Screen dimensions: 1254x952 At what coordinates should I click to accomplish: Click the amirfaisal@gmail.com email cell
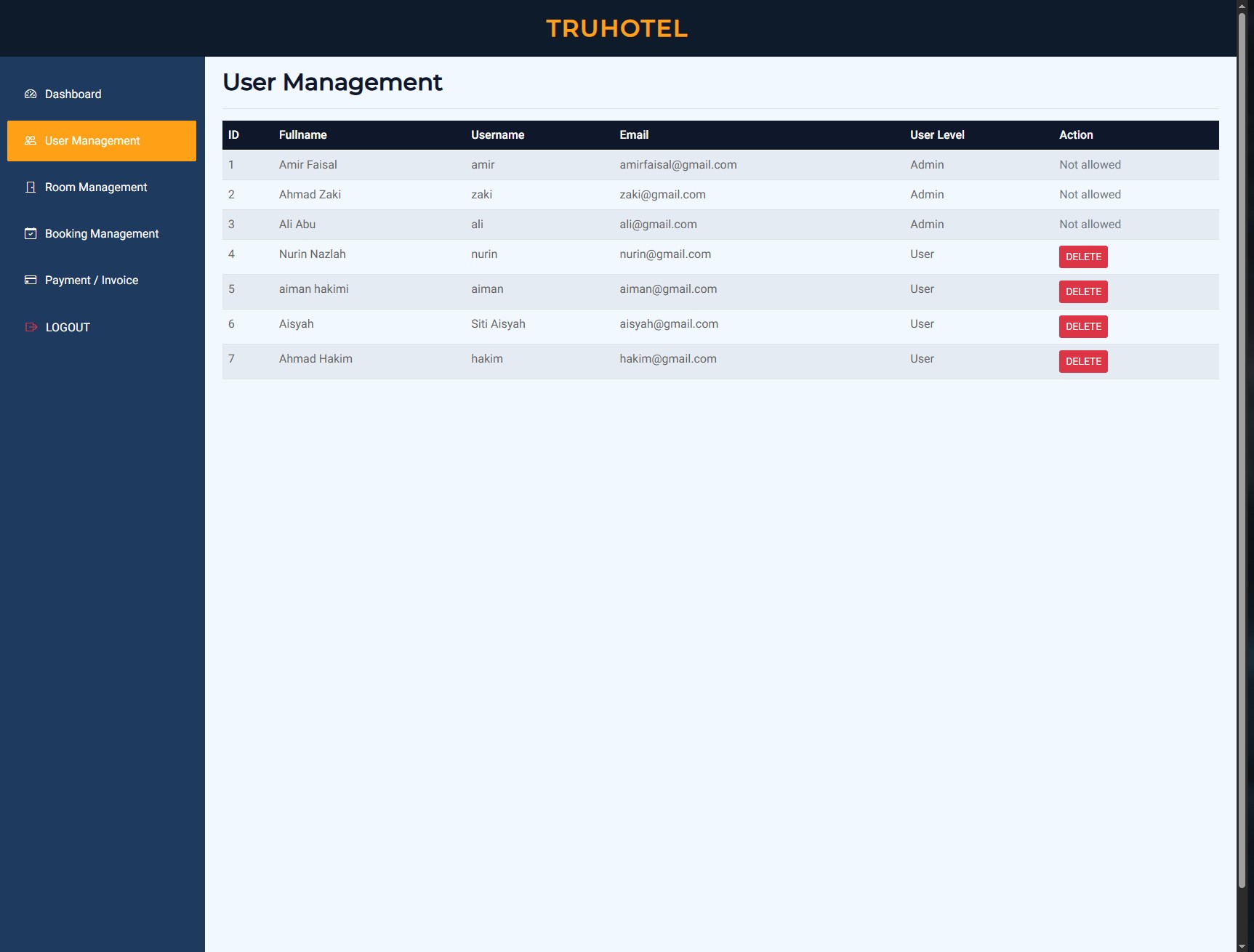(x=678, y=165)
